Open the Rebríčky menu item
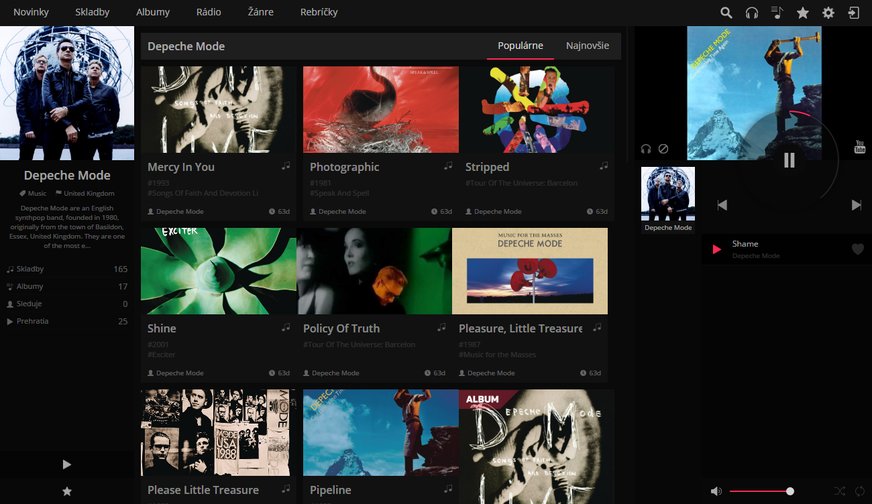Viewport: 872px width, 504px height. click(x=319, y=12)
